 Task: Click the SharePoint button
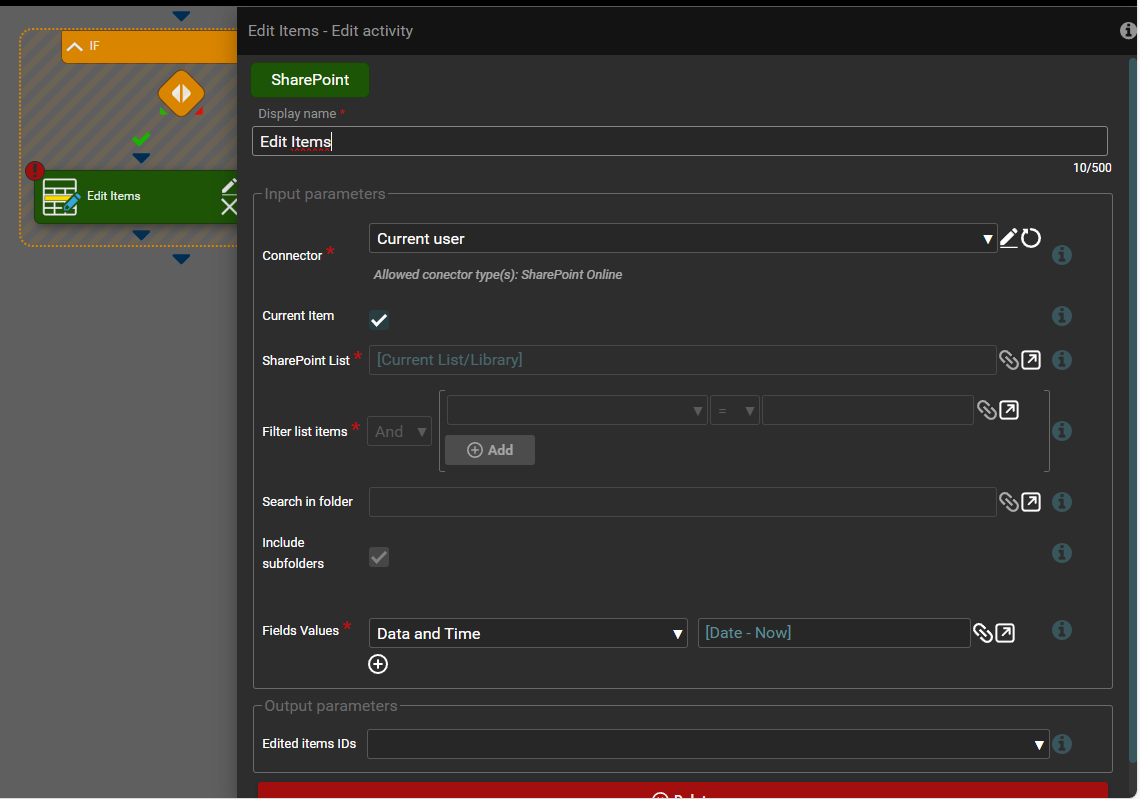pos(310,80)
